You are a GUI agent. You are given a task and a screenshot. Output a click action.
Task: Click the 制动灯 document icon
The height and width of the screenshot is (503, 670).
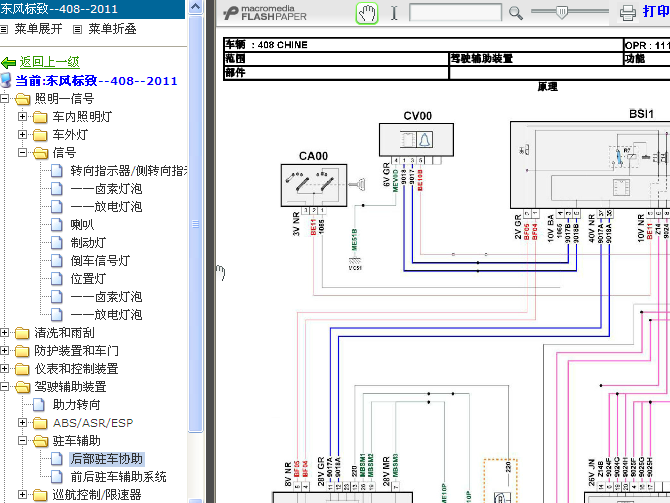pos(57,243)
